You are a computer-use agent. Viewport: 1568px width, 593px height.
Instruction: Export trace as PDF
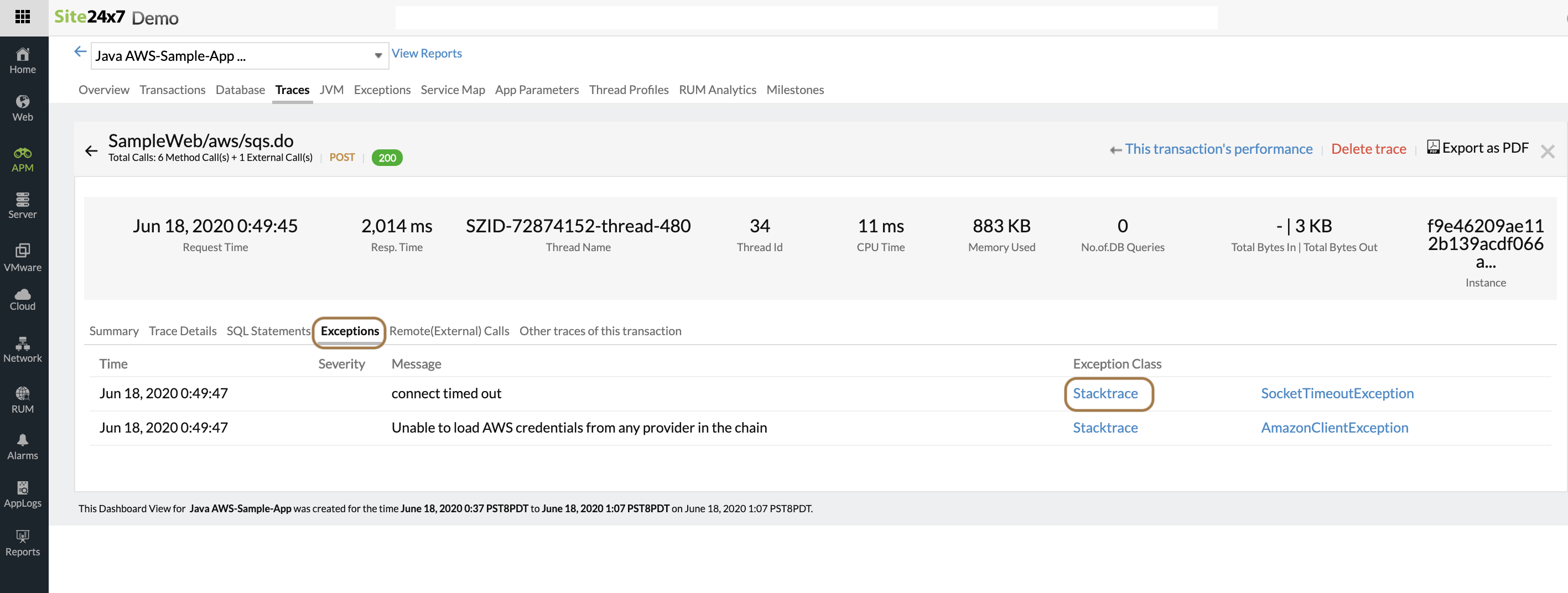point(1477,148)
